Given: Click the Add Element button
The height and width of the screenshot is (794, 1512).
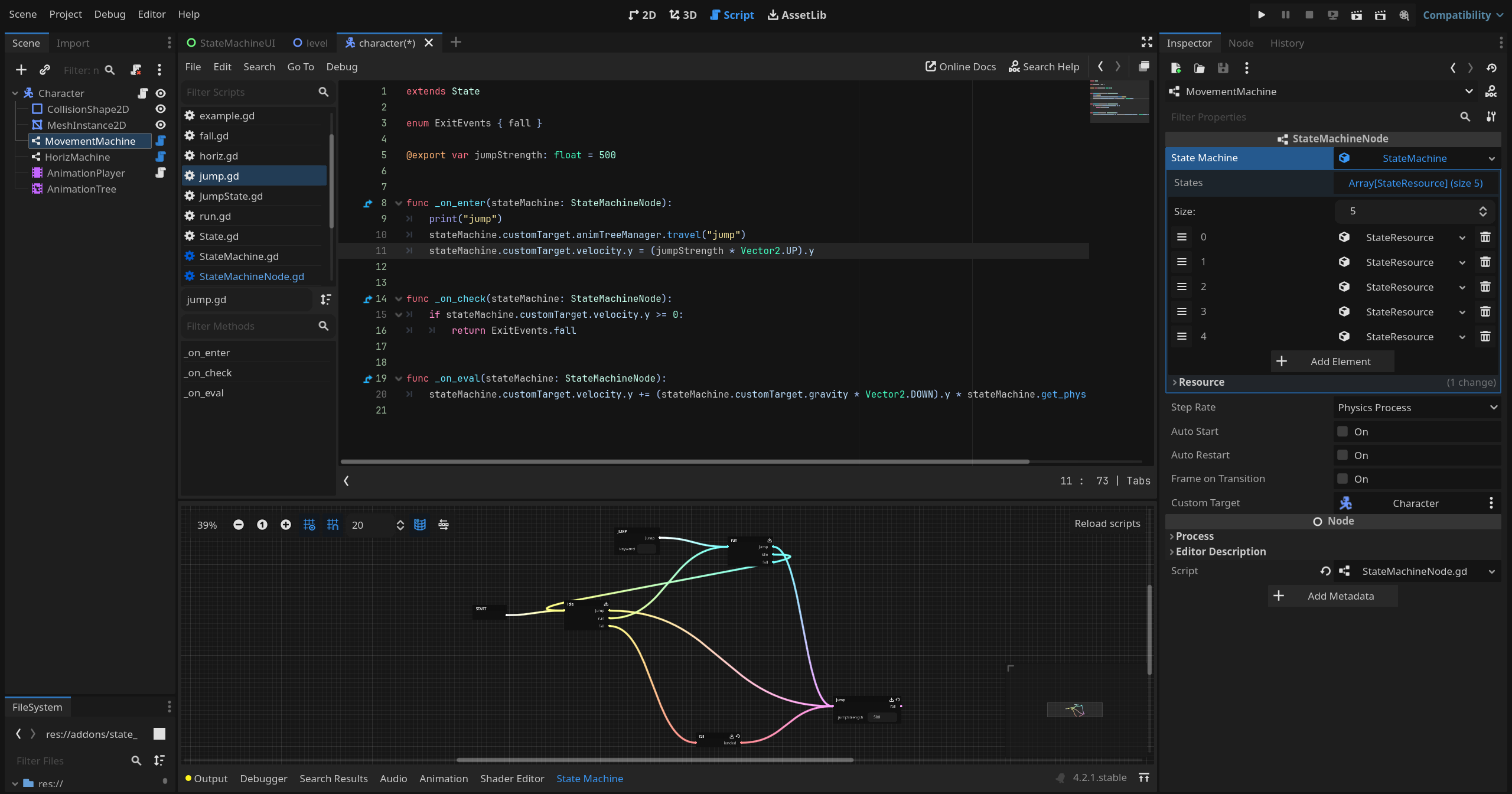Looking at the screenshot, I should tap(1332, 362).
